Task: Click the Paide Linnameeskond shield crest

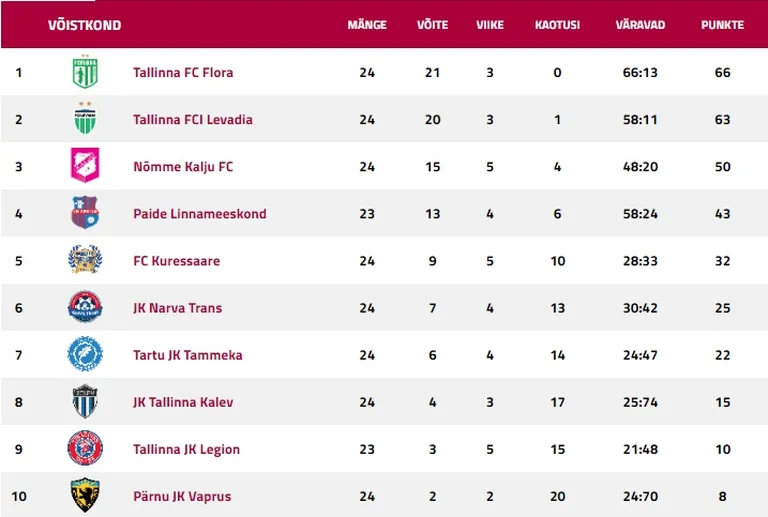Action: [x=85, y=212]
